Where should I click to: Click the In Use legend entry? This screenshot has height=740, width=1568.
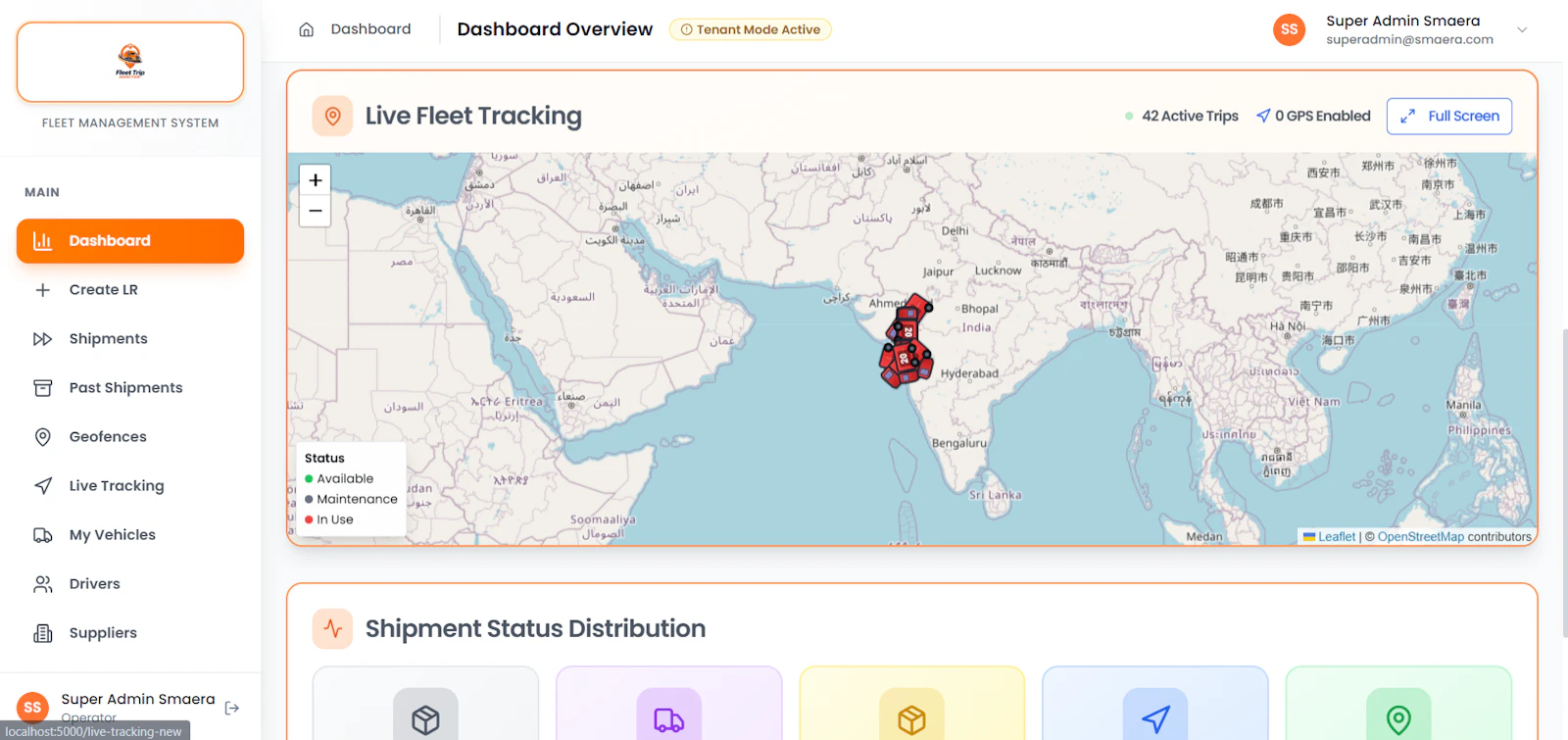point(329,520)
